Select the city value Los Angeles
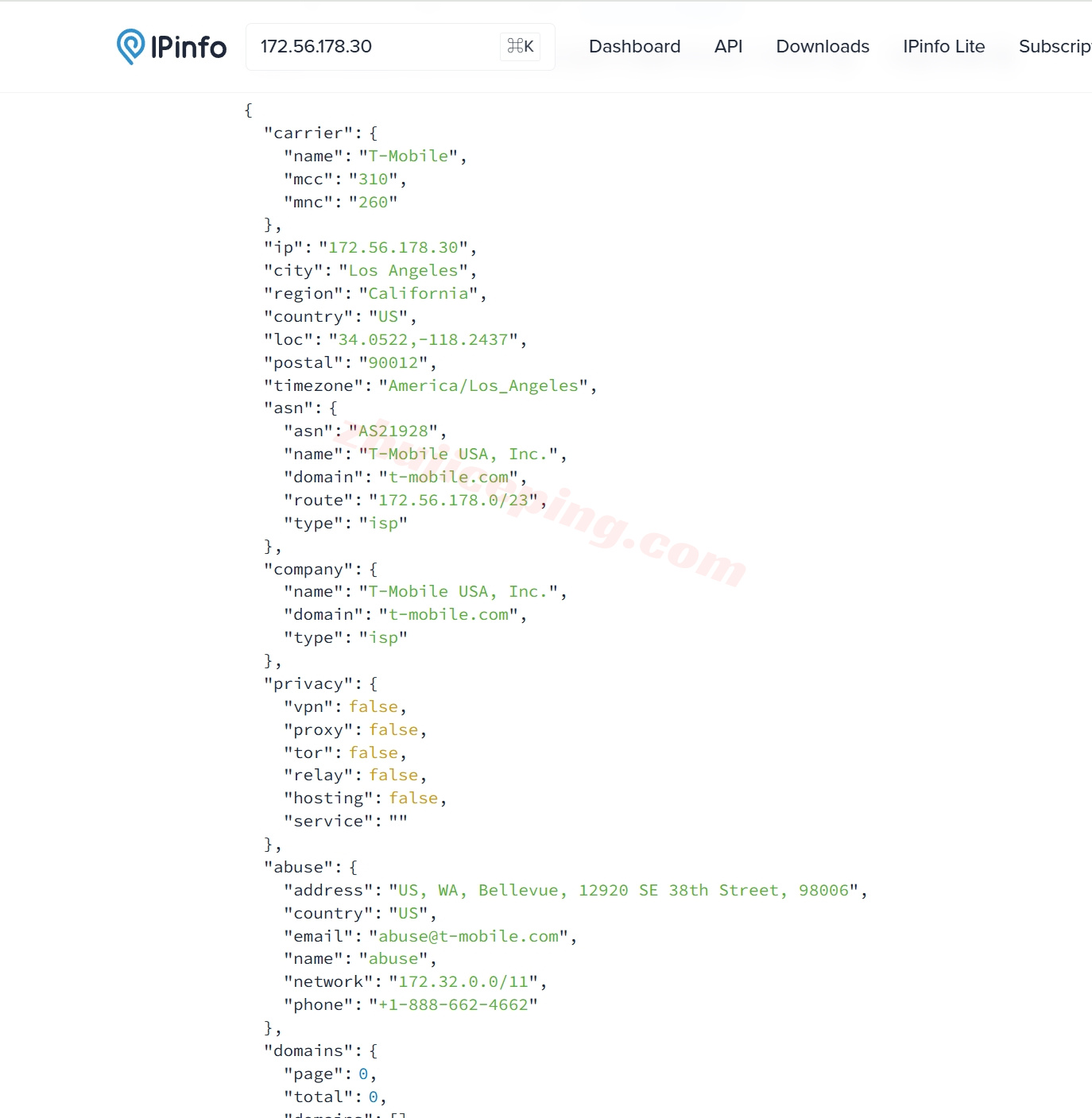 point(404,271)
